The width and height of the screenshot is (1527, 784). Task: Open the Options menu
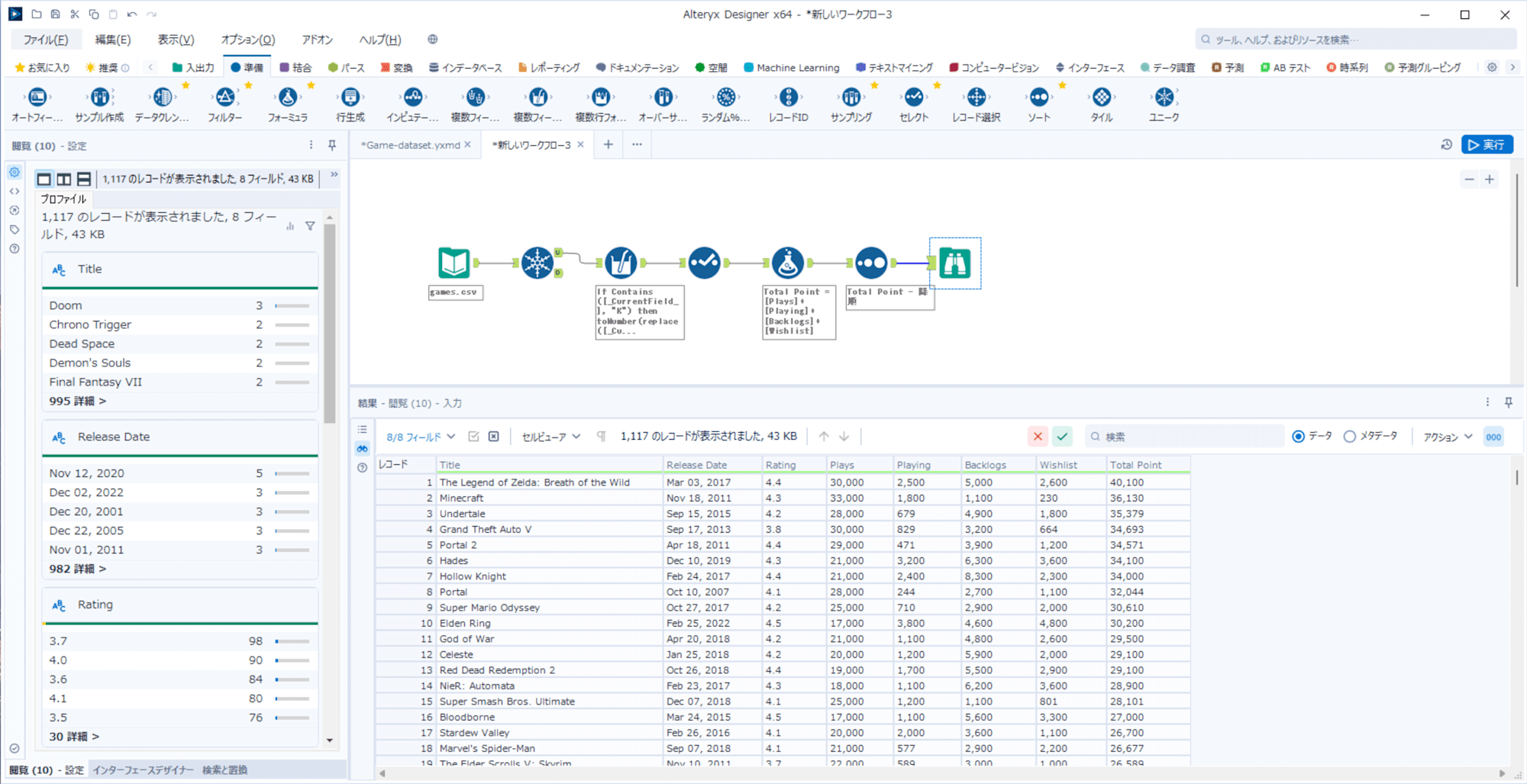click(247, 40)
